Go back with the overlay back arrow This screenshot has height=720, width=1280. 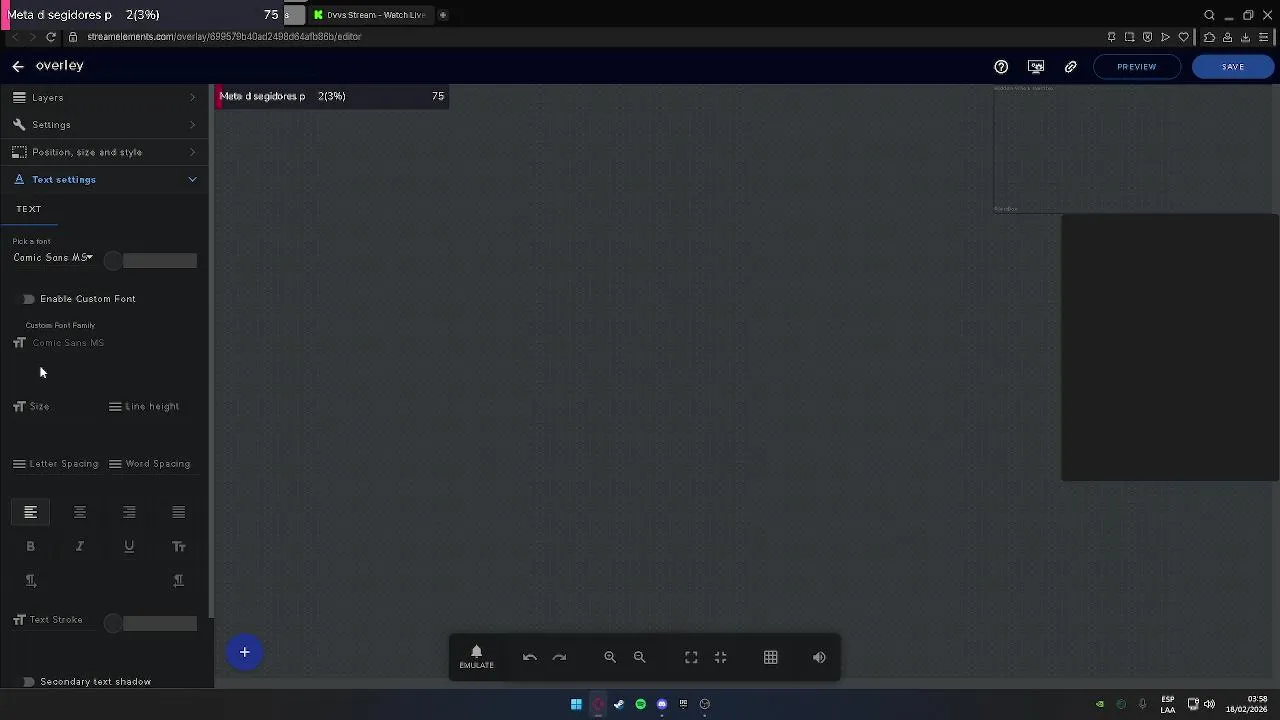pos(18,66)
